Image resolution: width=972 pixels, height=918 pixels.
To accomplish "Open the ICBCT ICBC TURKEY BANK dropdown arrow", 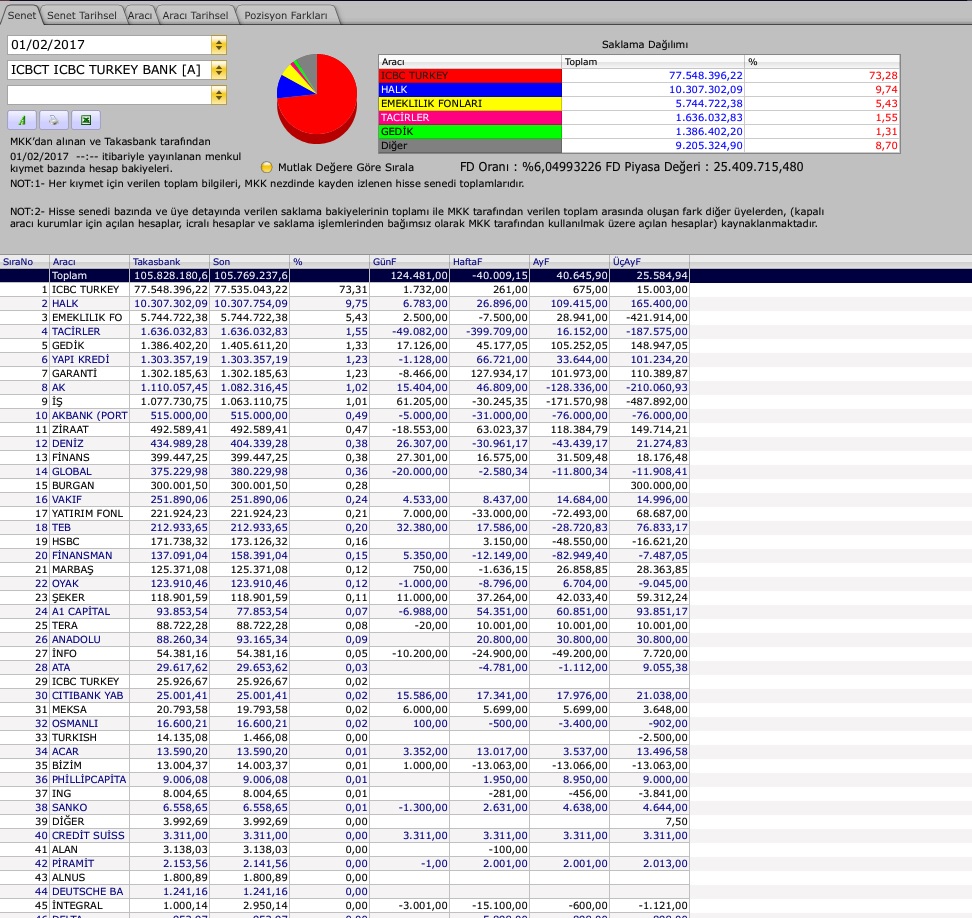I will point(218,70).
